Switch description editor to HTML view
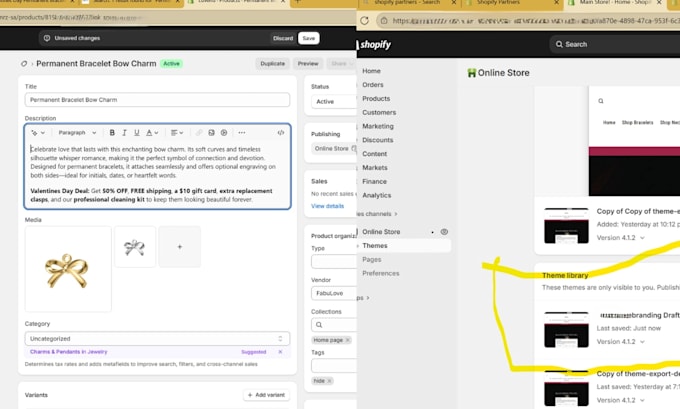The width and height of the screenshot is (680, 409). pyautogui.click(x=281, y=133)
